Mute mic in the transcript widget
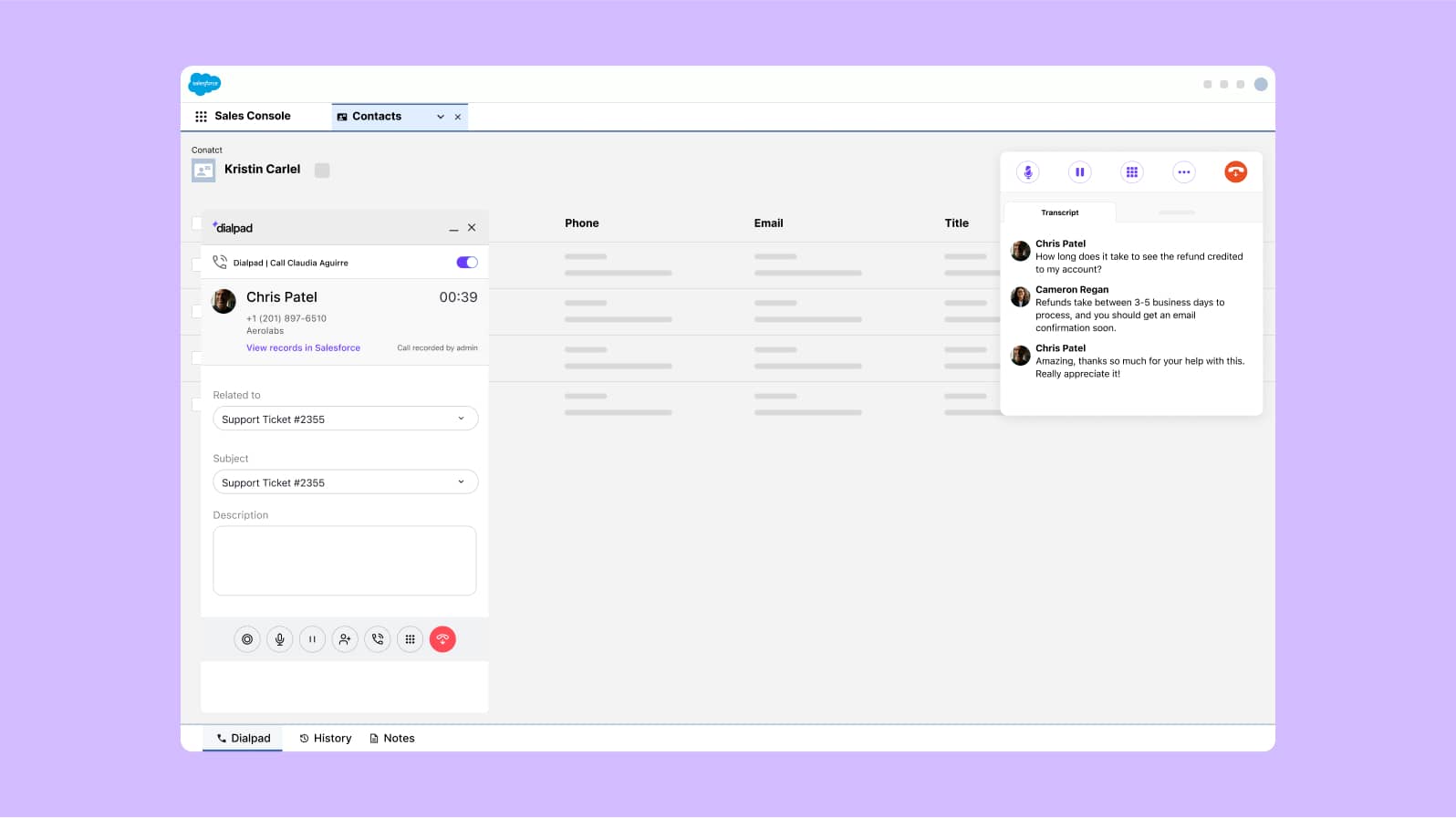 point(1027,172)
